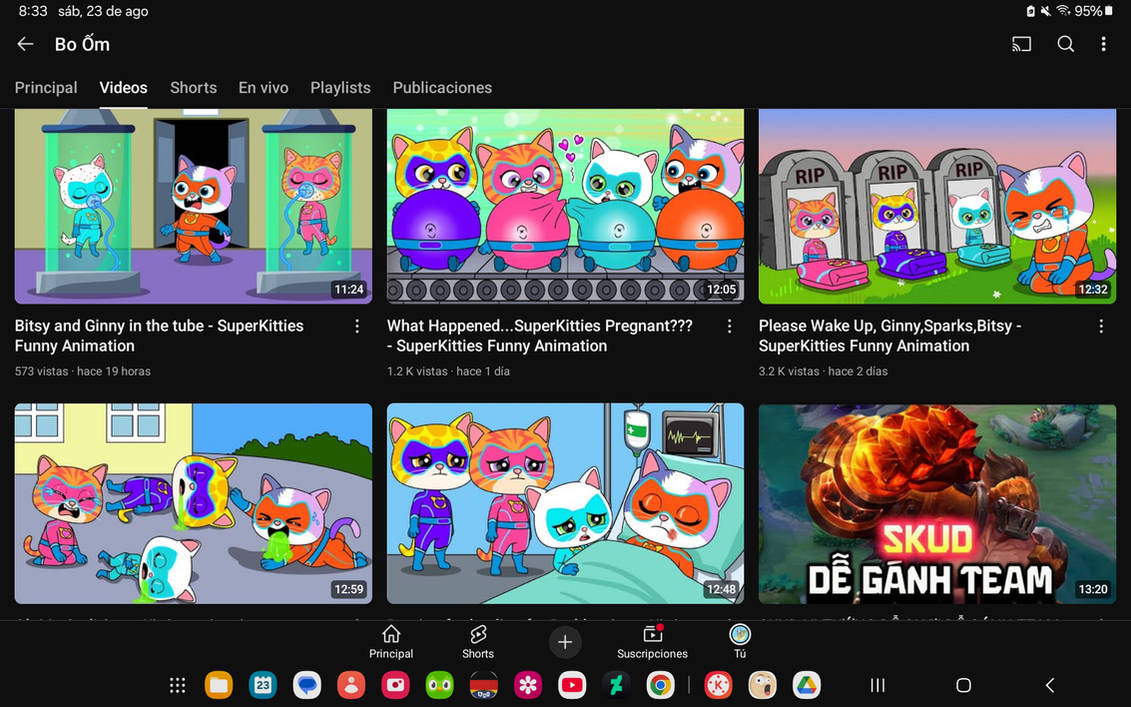
Task: Play the SKUD DỄ GÁNH TEAM thumbnail
Action: point(937,504)
